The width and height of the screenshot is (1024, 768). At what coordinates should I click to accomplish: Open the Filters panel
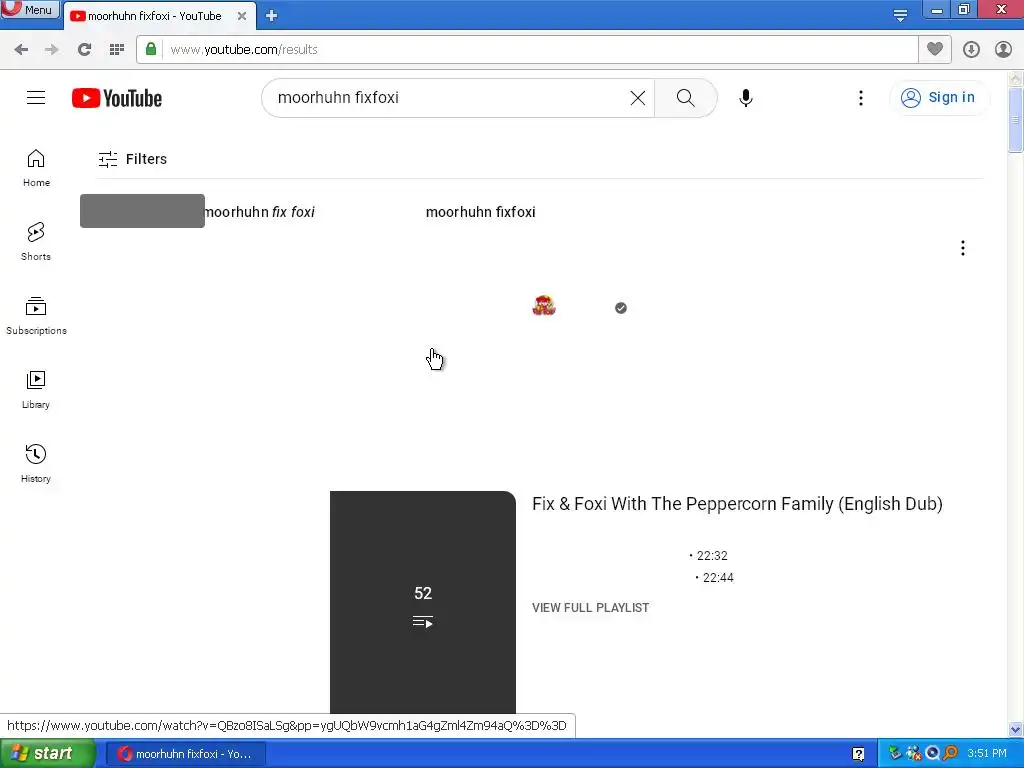tap(133, 159)
